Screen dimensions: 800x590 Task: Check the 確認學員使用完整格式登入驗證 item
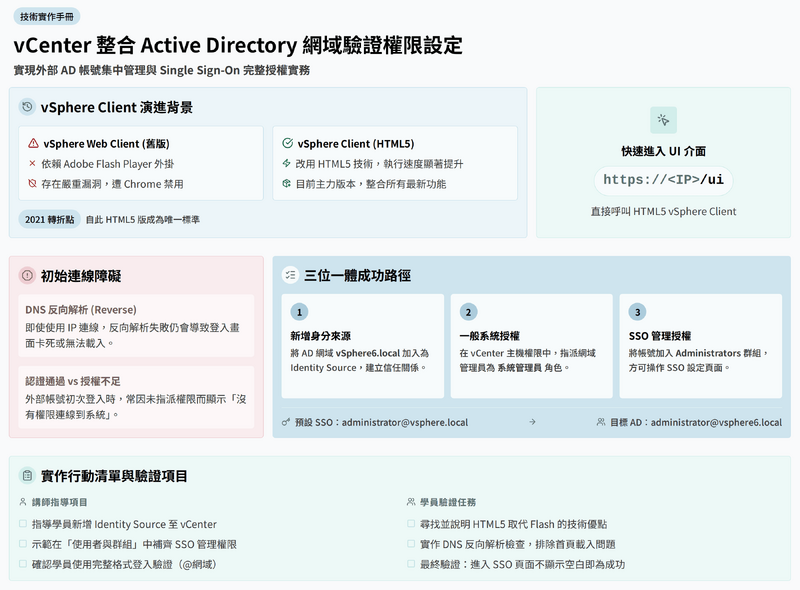coord(24,564)
